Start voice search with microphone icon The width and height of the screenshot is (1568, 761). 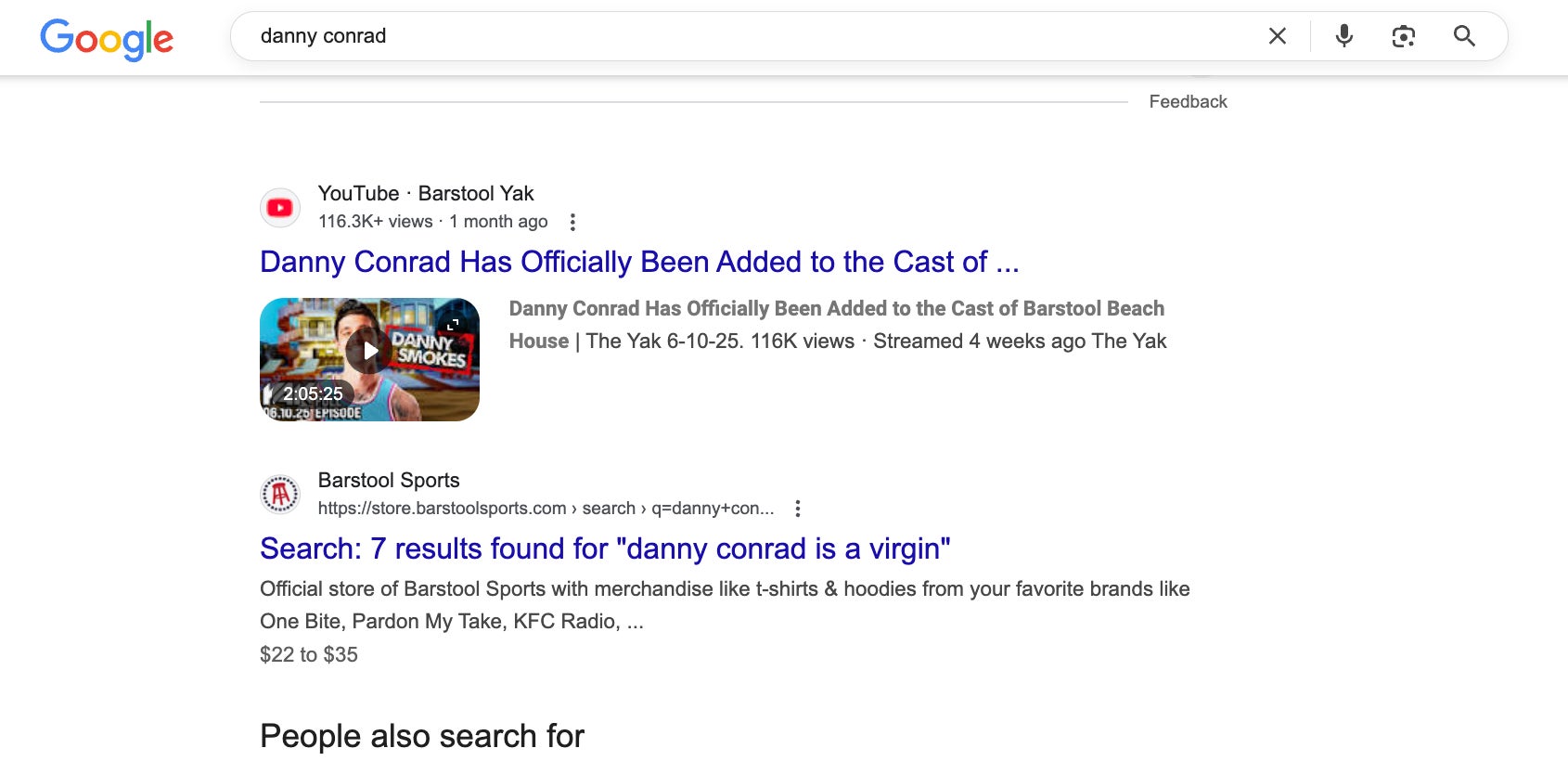coord(1343,36)
